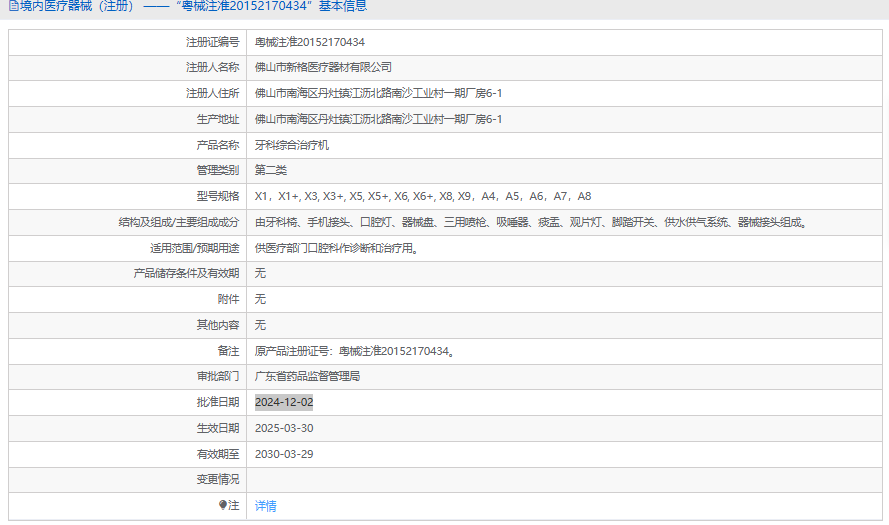Click the 无 value for 产品储存条件及有效期

260,273
